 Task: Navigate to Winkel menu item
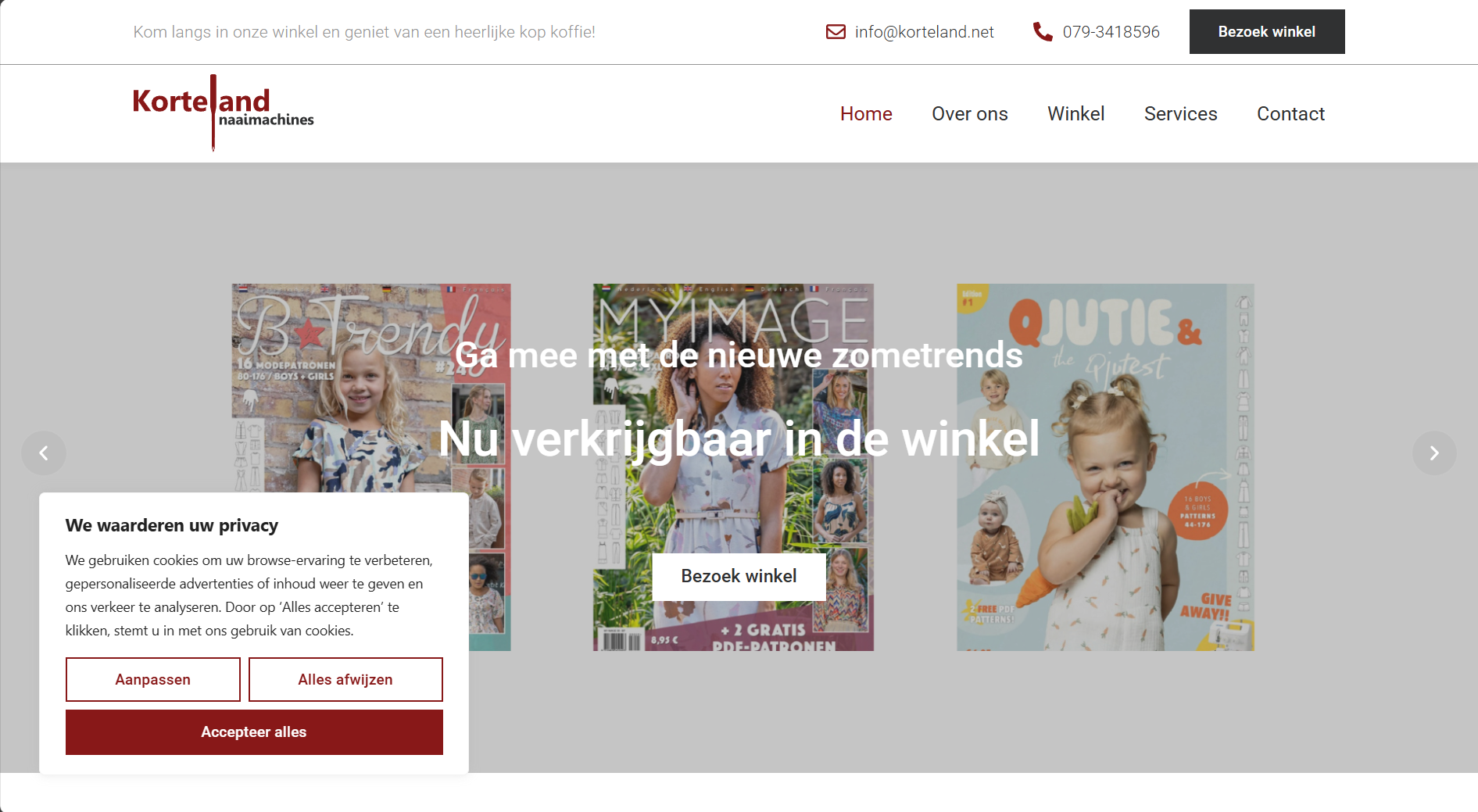click(x=1075, y=114)
